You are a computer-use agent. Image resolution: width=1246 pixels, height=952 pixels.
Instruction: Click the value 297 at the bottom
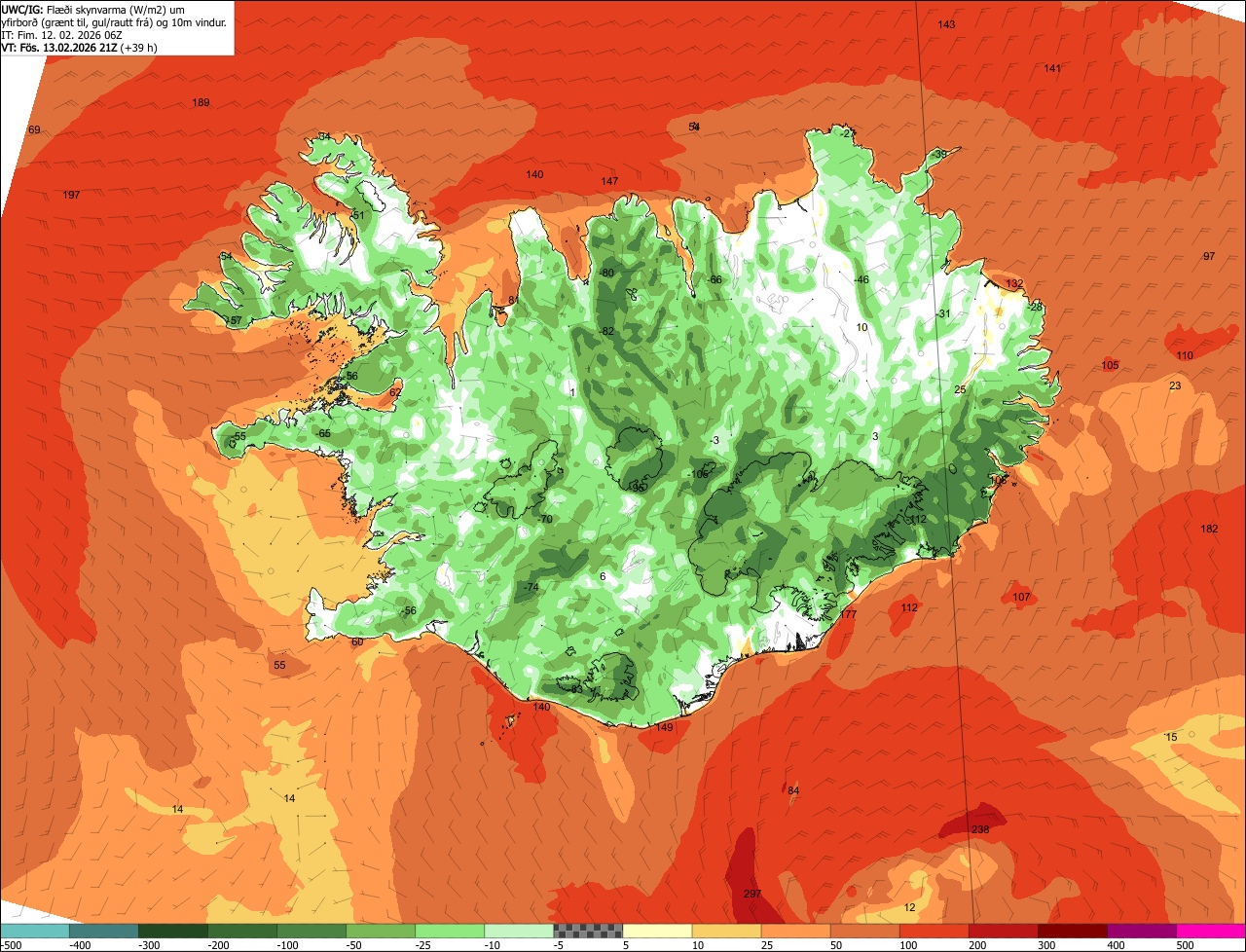[751, 894]
